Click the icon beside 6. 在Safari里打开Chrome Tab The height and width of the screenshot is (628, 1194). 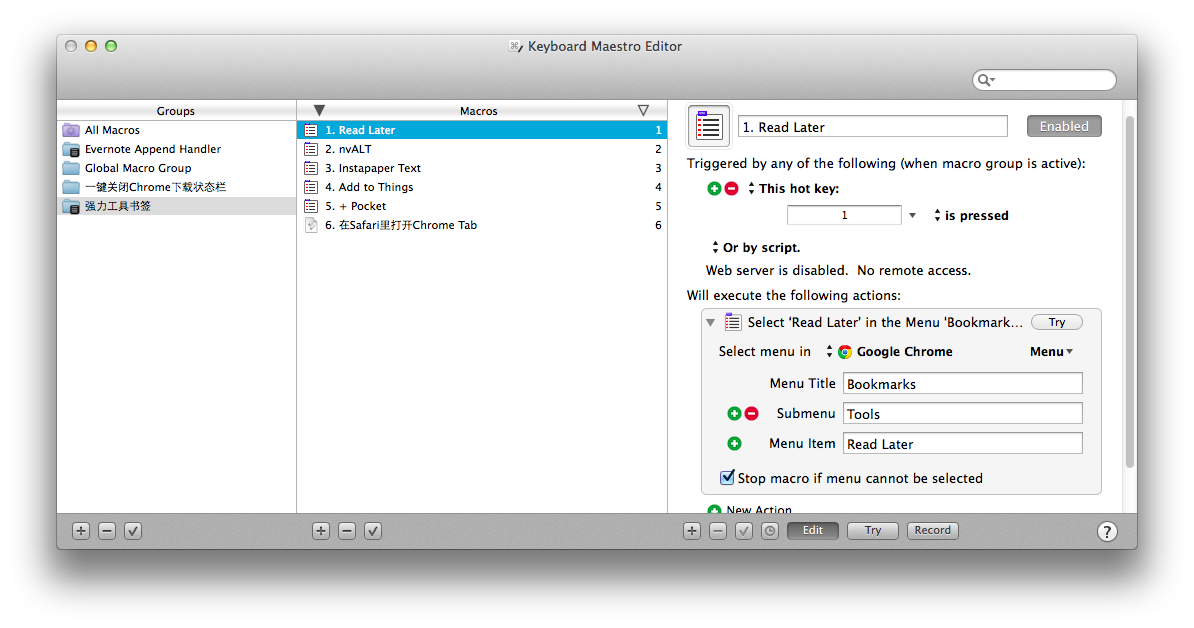[311, 225]
